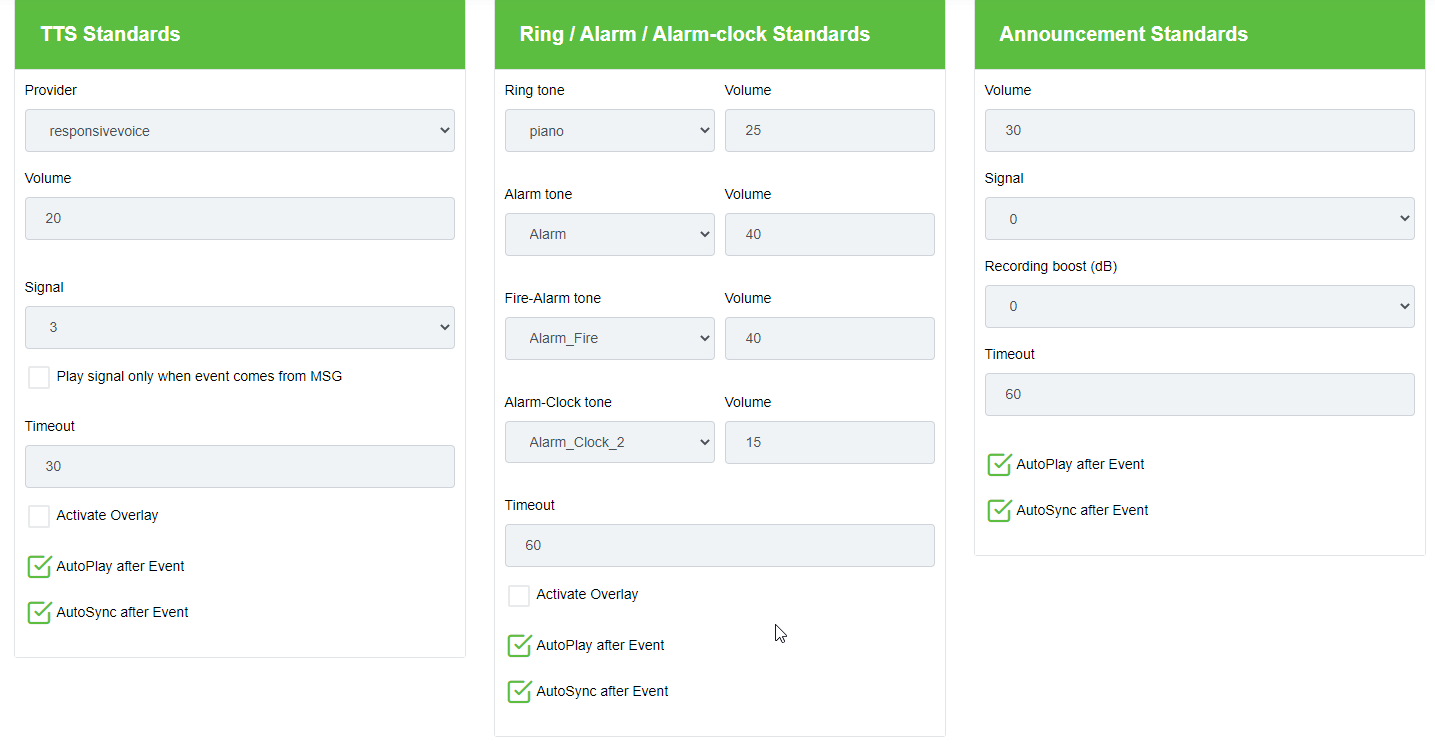Click the Ring tone Volume field
The width and height of the screenshot is (1435, 744).
click(829, 131)
